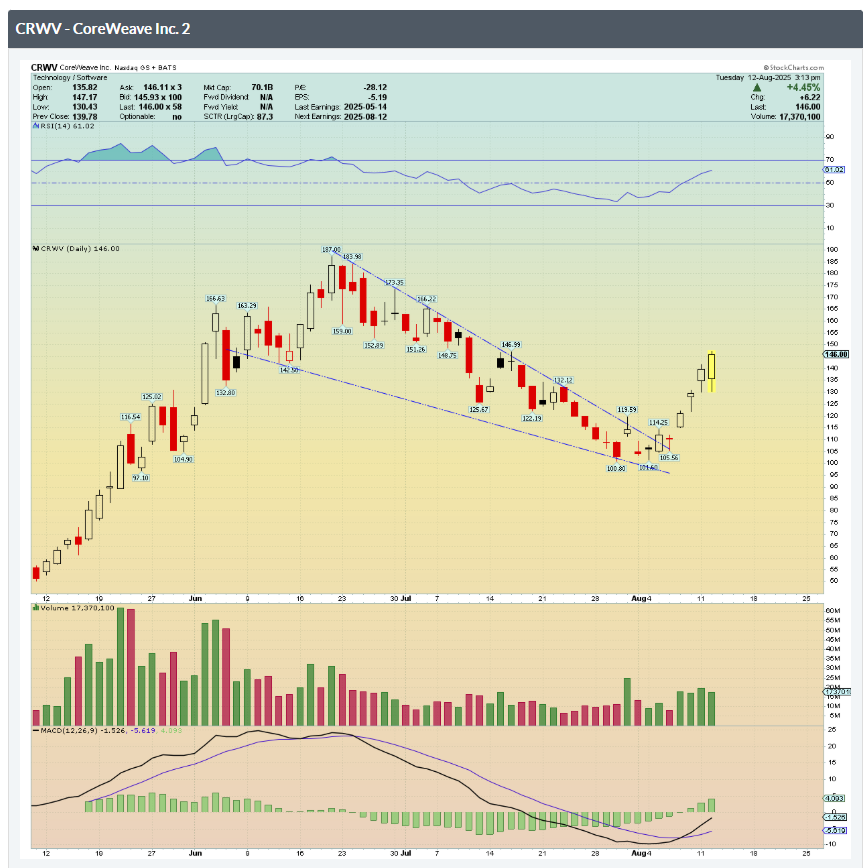This screenshot has height=868, width=864.
Task: Click the 183.98 price label
Action: tap(352, 257)
